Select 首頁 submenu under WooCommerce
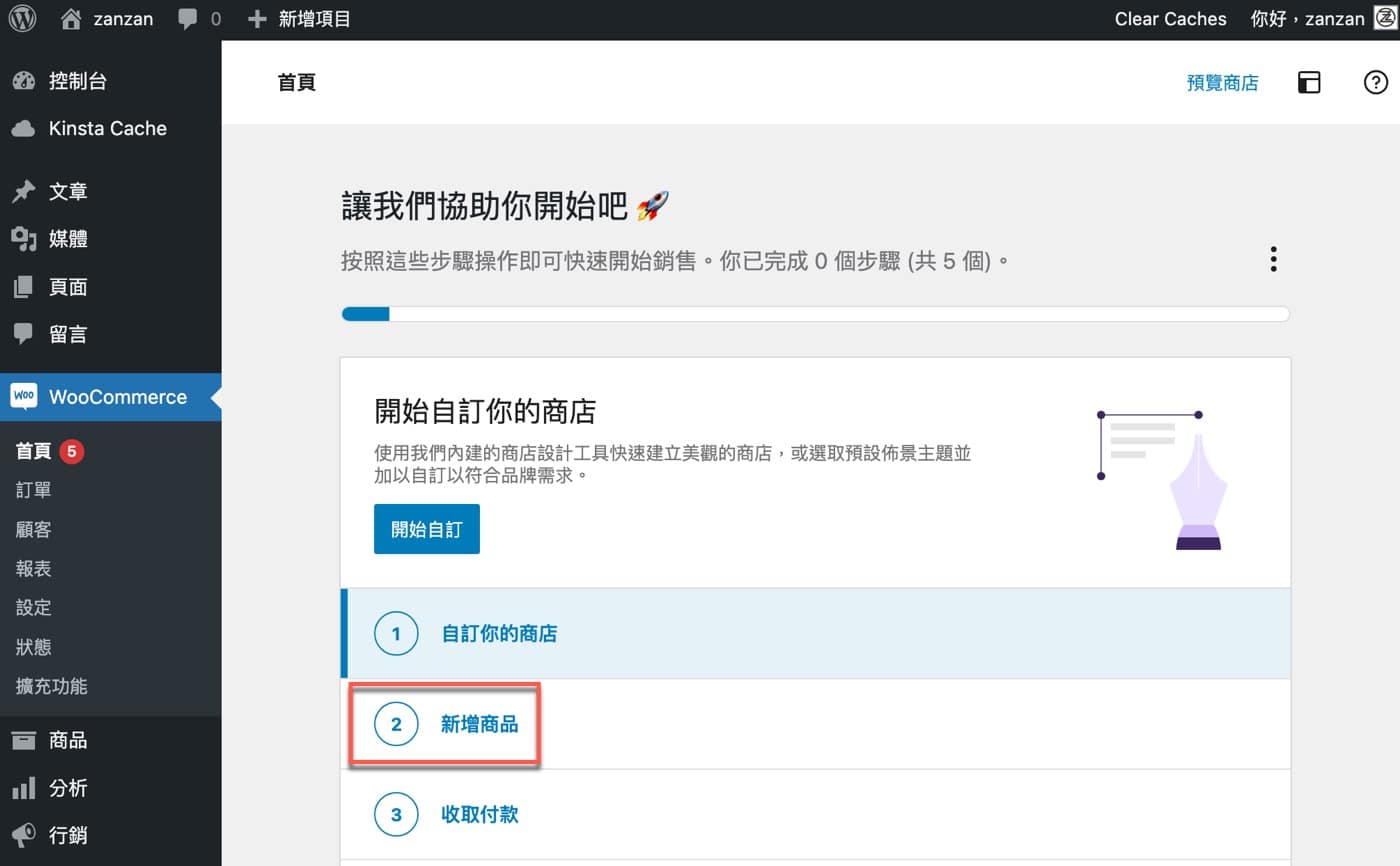This screenshot has height=866, width=1400. pos(33,451)
